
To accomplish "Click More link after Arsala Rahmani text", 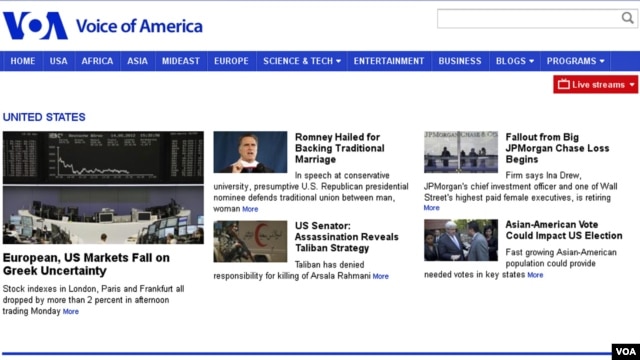I will click(380, 276).
